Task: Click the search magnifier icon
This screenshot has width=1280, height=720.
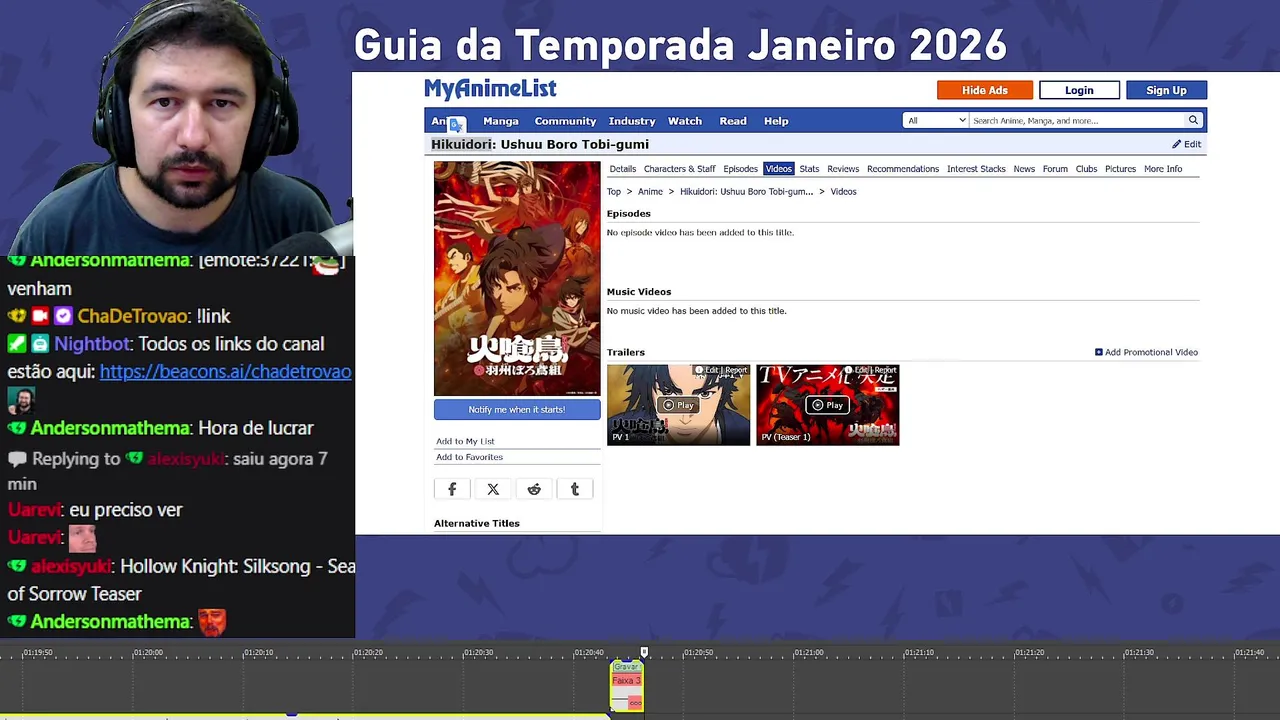Action: click(1193, 121)
